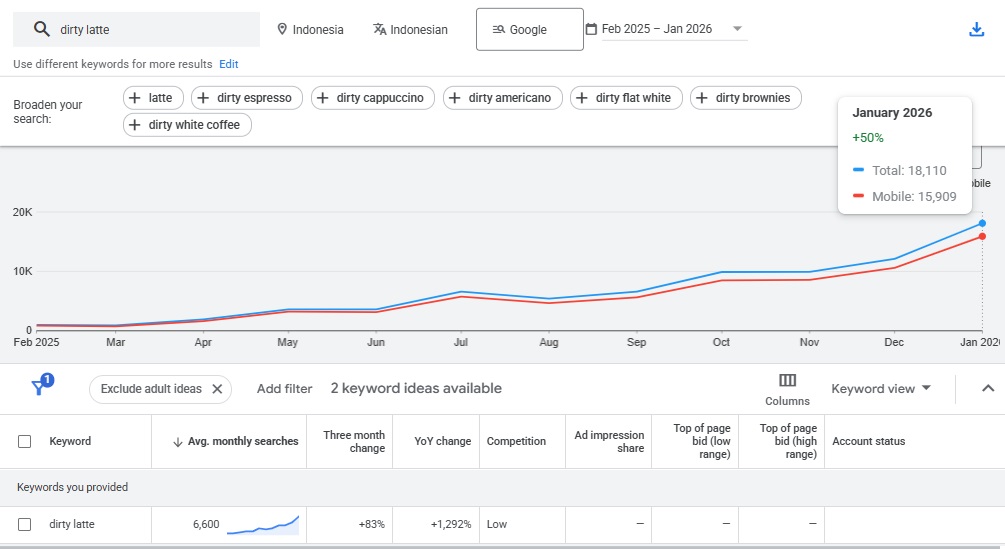Screen dimensions: 1005x549
Task: Collapse the chart panel with chevron
Action: 988,389
